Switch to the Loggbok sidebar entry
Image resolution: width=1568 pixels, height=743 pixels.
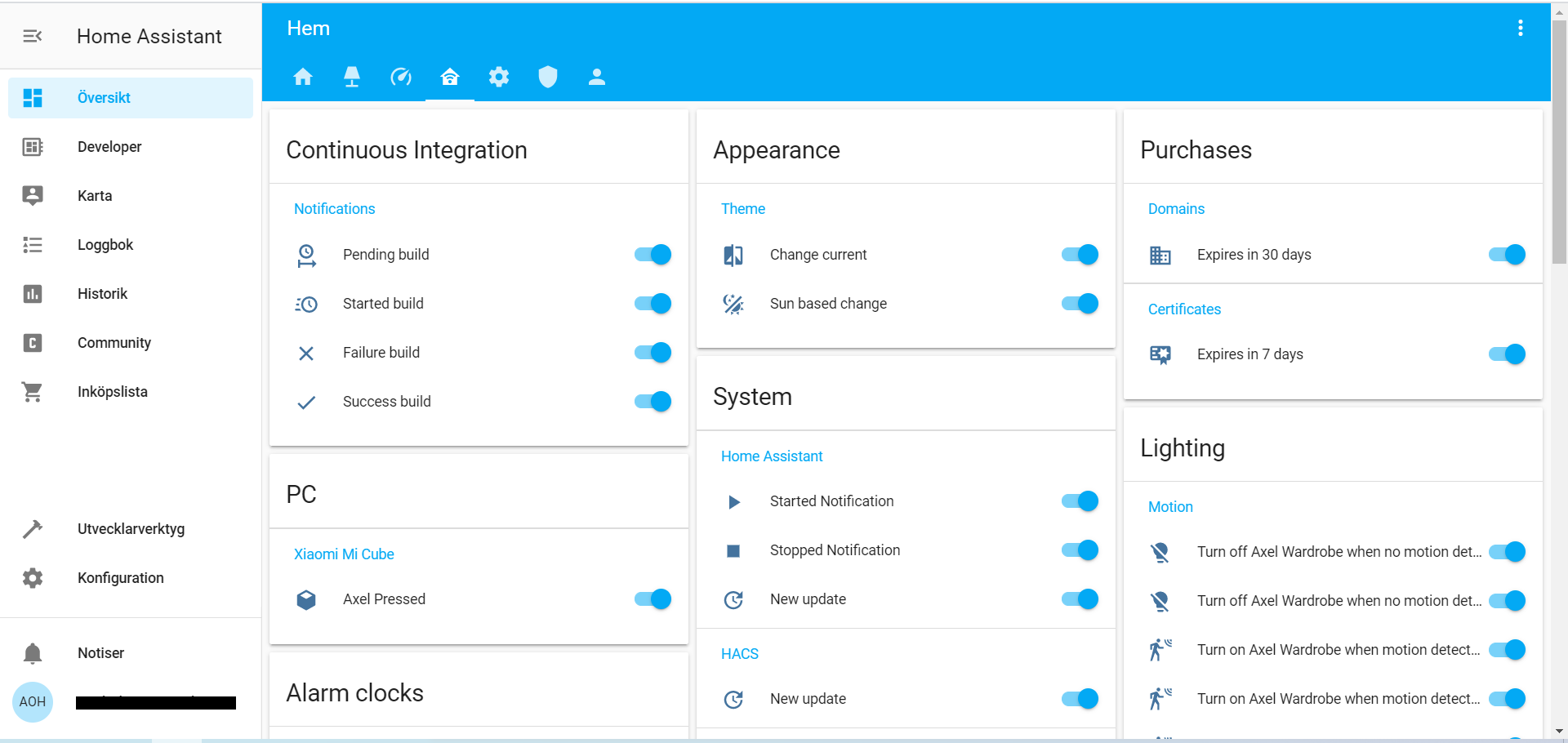33,244
